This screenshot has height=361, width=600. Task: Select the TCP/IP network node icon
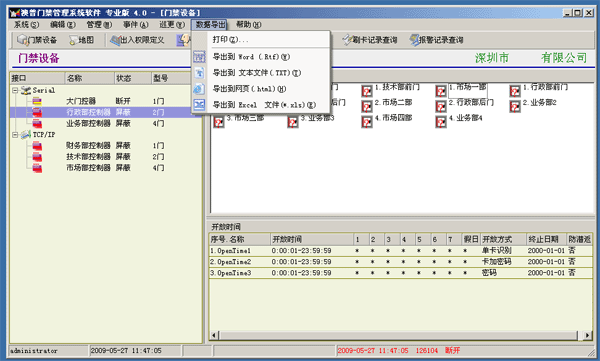point(26,134)
